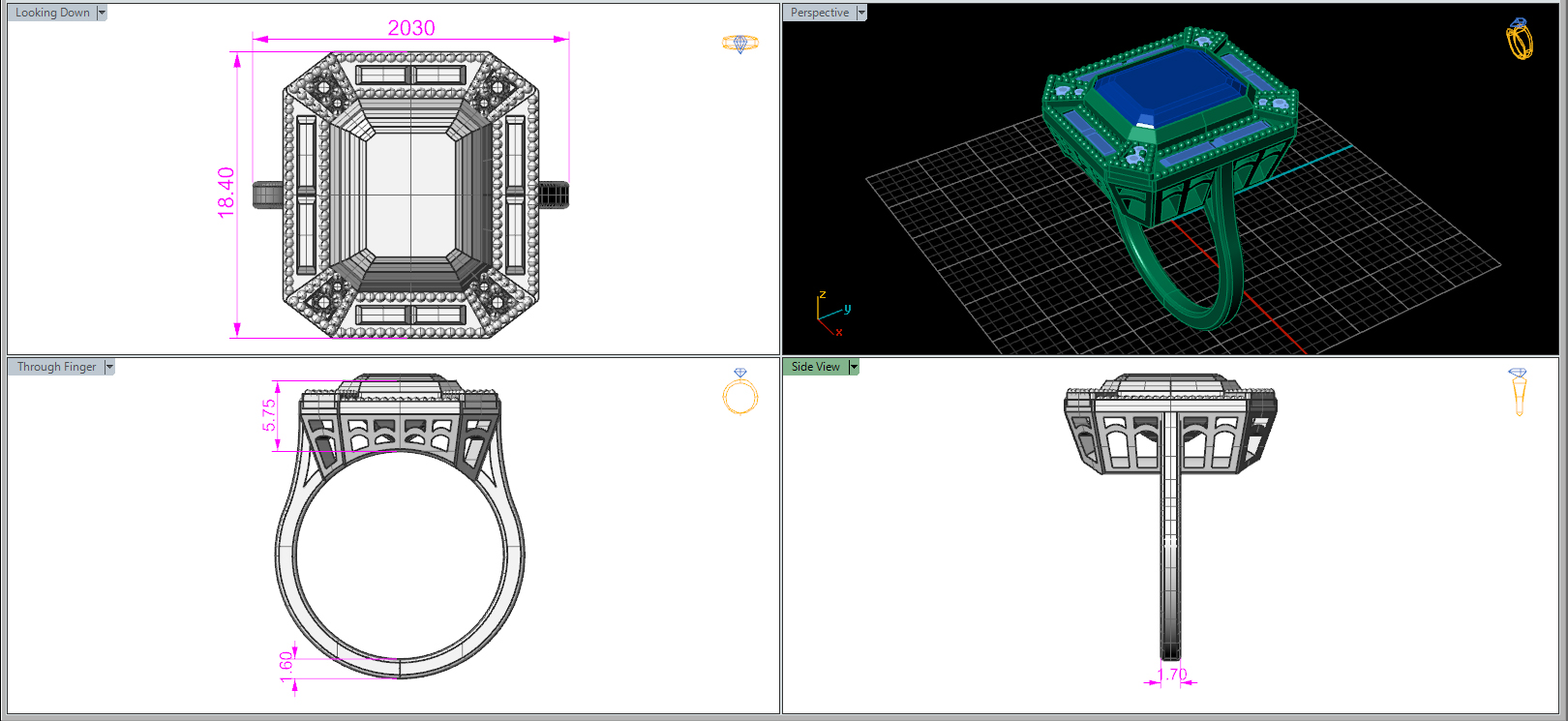Click the ring icon in Through Finger viewport
Image resolution: width=1568 pixels, height=721 pixels.
click(740, 391)
